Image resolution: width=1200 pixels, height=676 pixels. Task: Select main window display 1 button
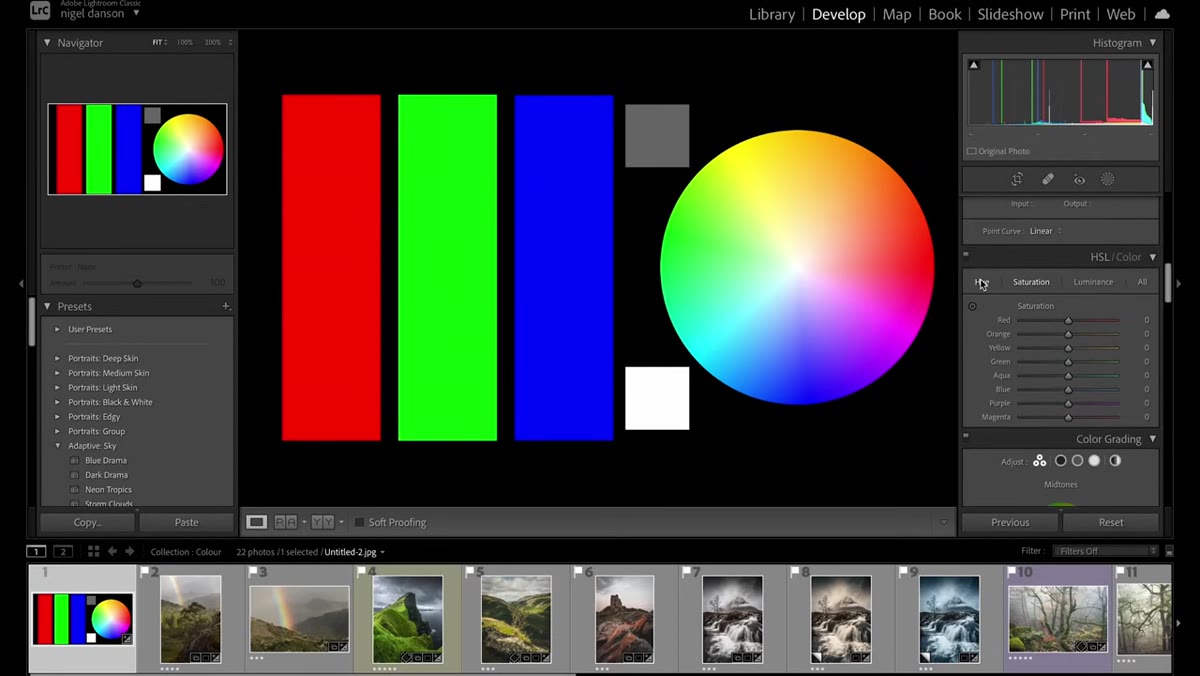[x=36, y=551]
